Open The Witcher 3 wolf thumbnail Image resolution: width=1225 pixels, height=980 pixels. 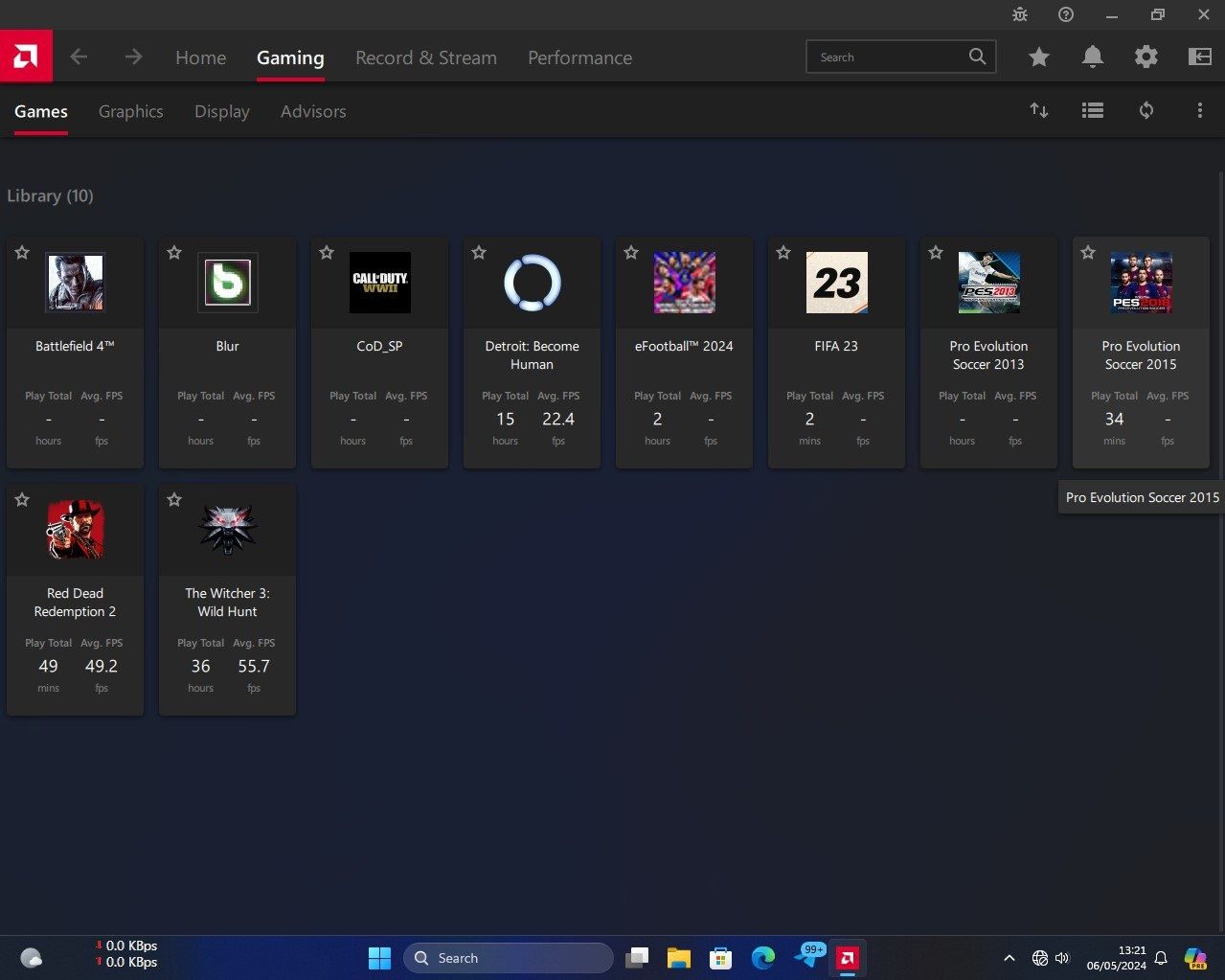pos(227,530)
